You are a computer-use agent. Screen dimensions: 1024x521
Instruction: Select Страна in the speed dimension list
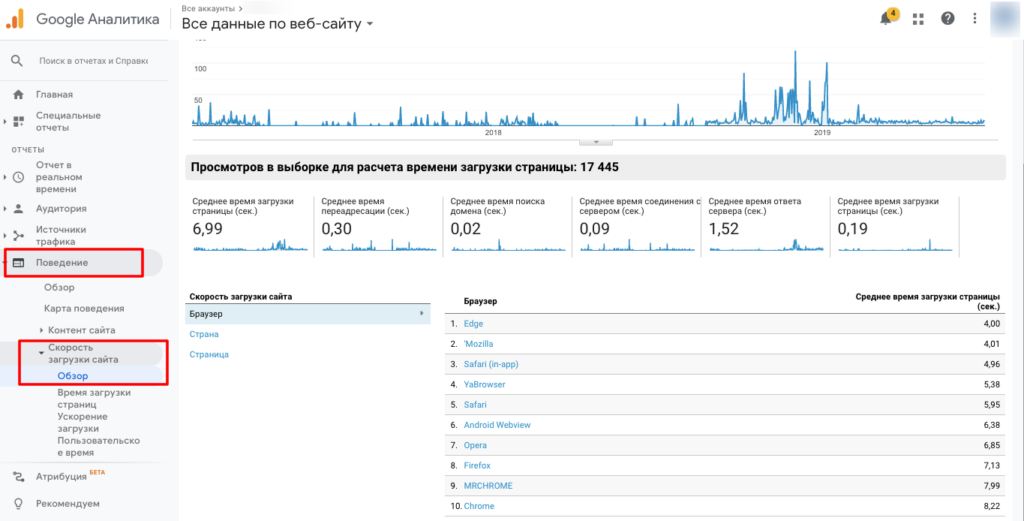[203, 334]
